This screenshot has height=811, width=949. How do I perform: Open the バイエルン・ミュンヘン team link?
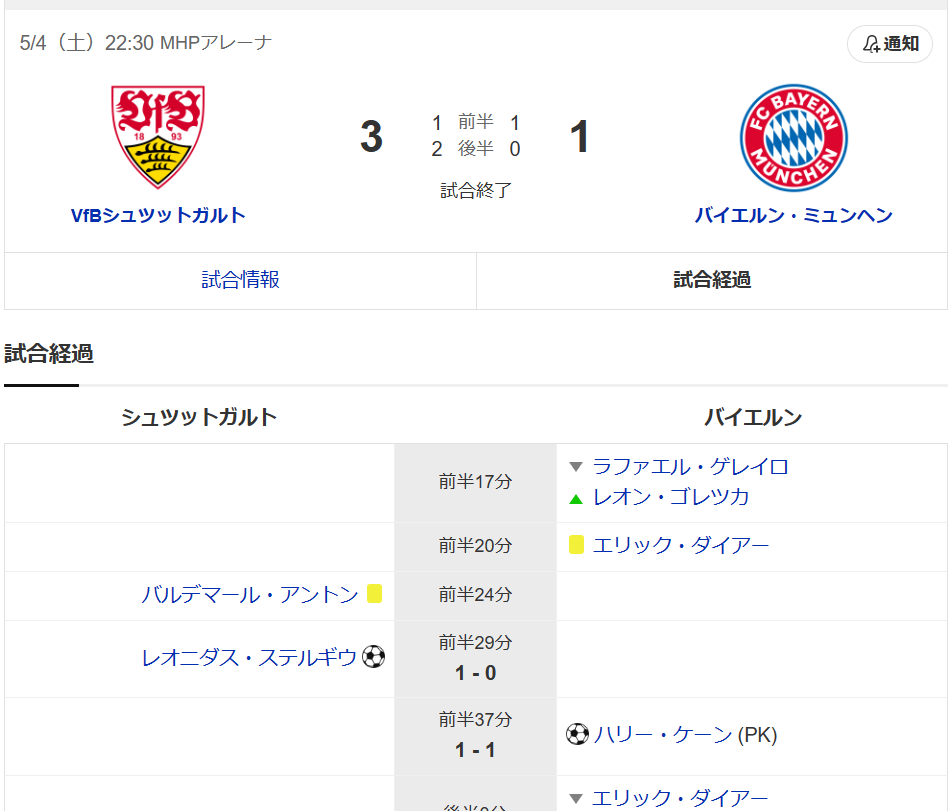(793, 215)
